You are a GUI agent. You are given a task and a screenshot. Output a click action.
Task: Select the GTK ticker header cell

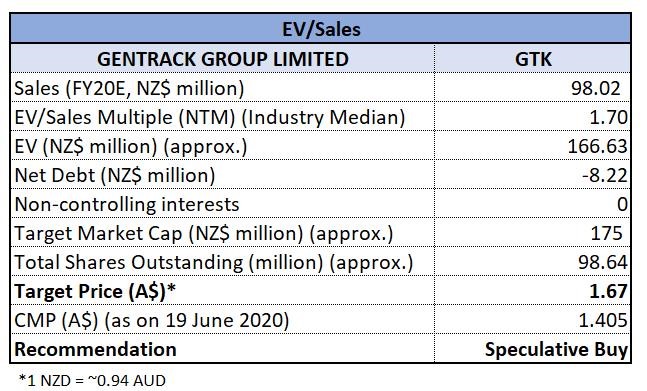533,59
